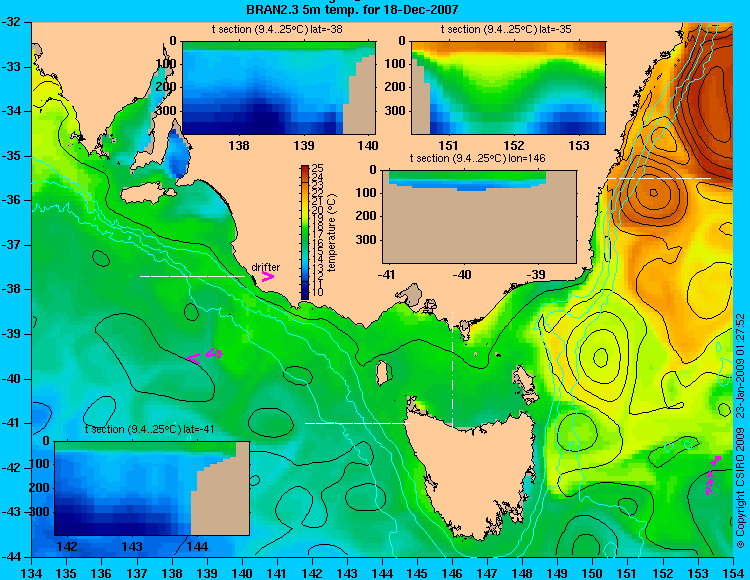Select the white dashed transect line west of Tasmania

tap(357, 423)
